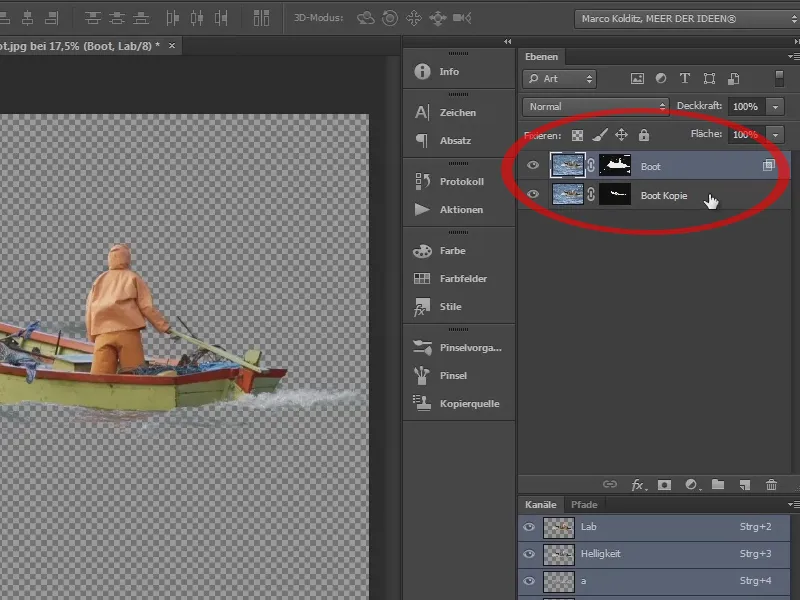Add a layer mask button

pyautogui.click(x=664, y=485)
